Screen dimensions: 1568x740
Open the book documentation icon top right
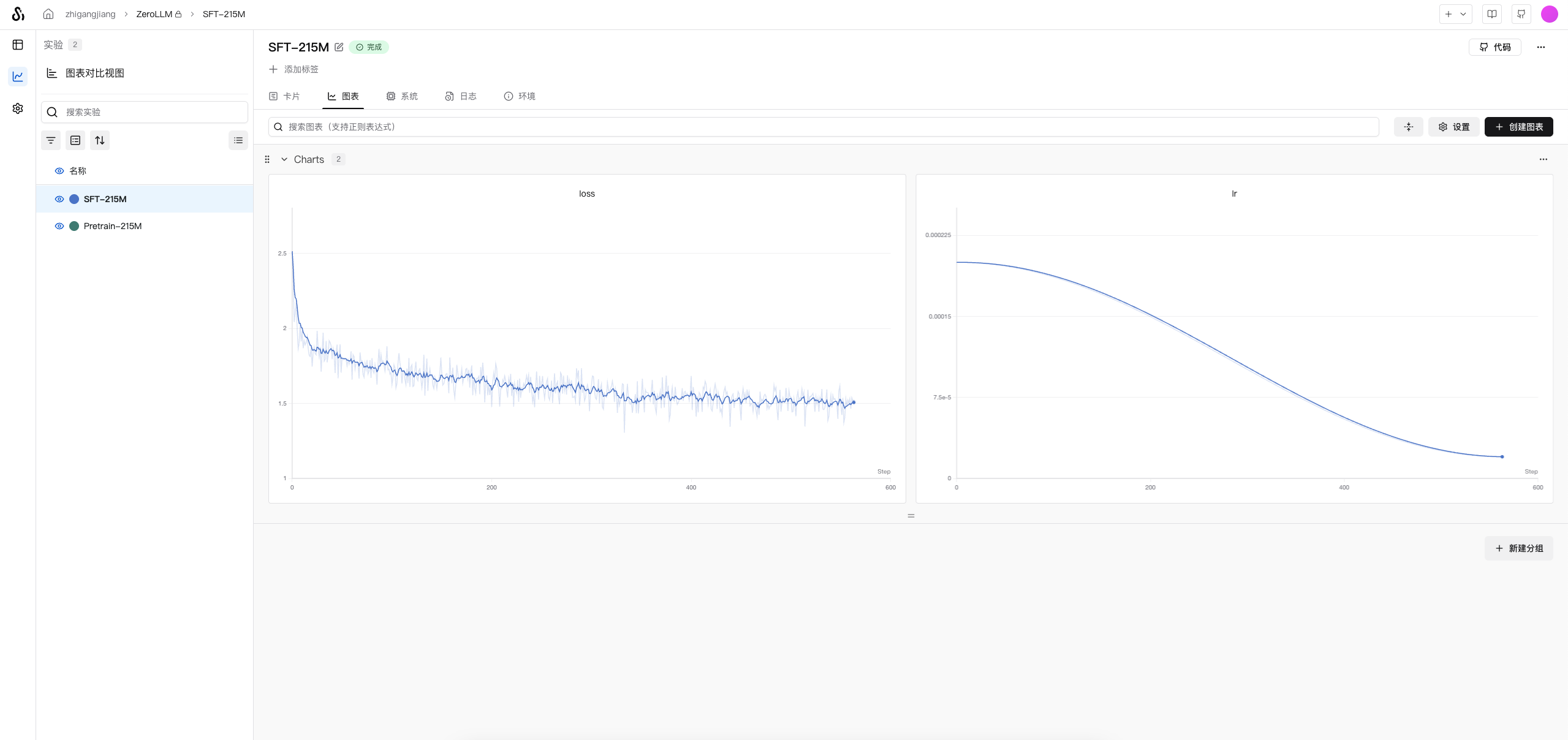point(1492,14)
